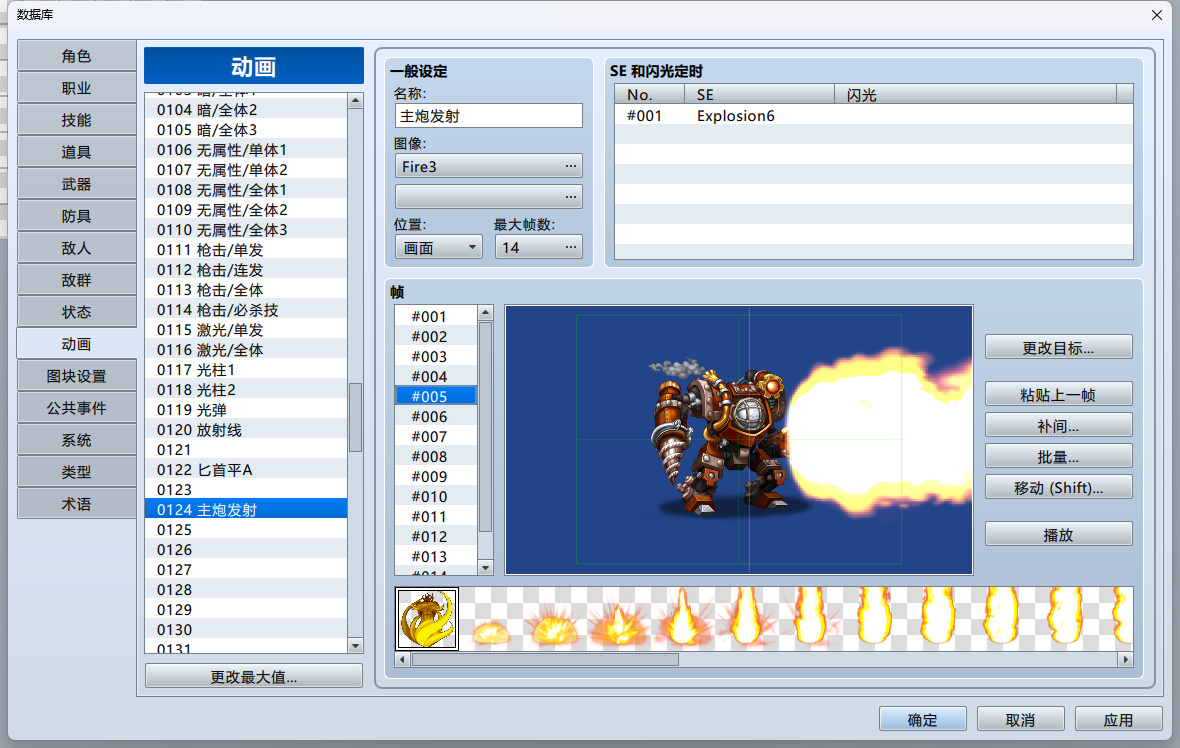
Task: Select animation 0114 枪击/必杀技
Action: (246, 309)
